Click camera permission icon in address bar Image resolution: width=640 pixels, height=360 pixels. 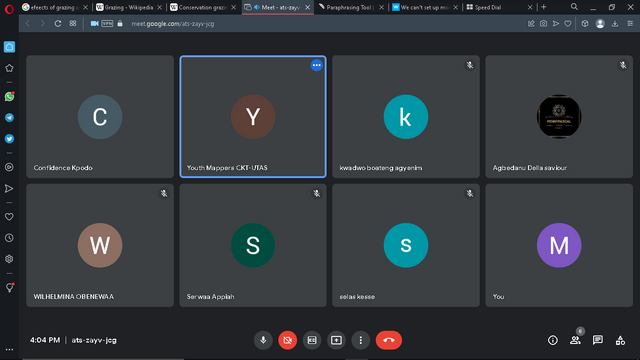(x=94, y=24)
